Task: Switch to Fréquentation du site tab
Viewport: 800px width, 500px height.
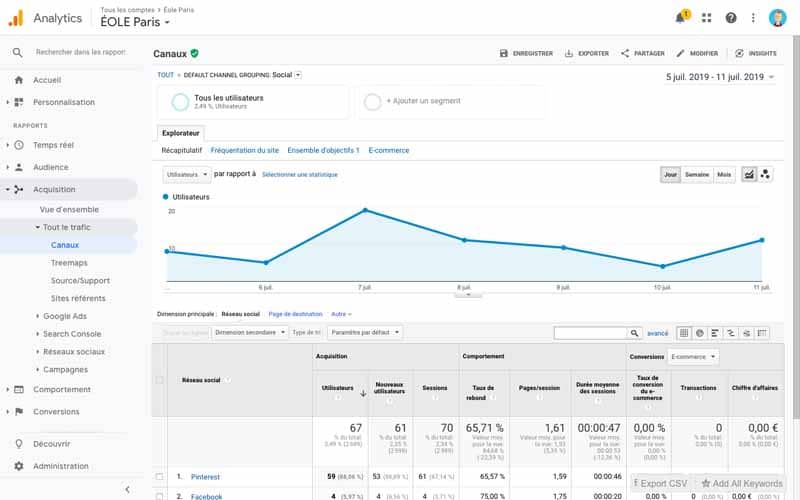Action: click(244, 151)
